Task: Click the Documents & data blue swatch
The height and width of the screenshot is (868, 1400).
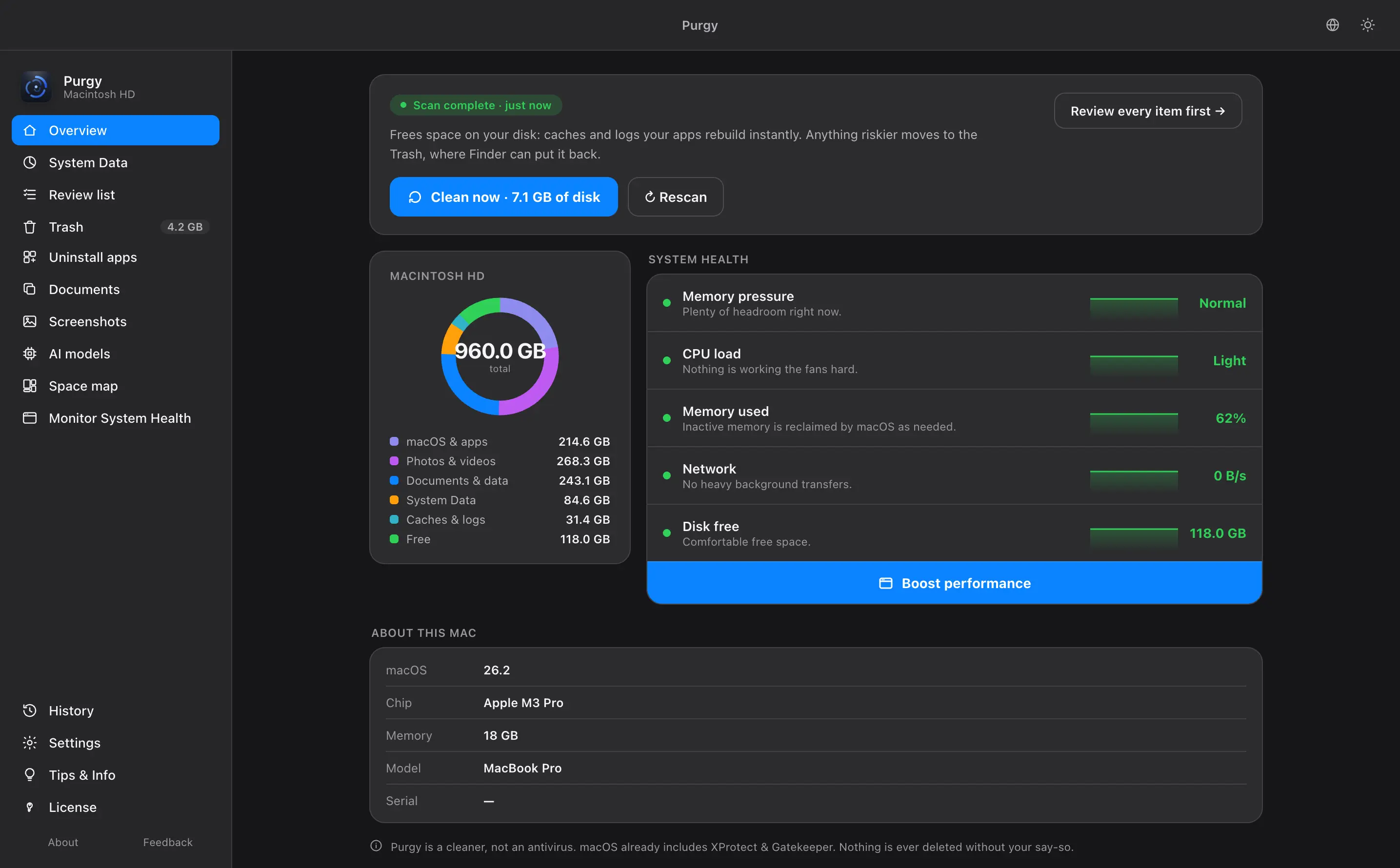Action: pos(394,480)
